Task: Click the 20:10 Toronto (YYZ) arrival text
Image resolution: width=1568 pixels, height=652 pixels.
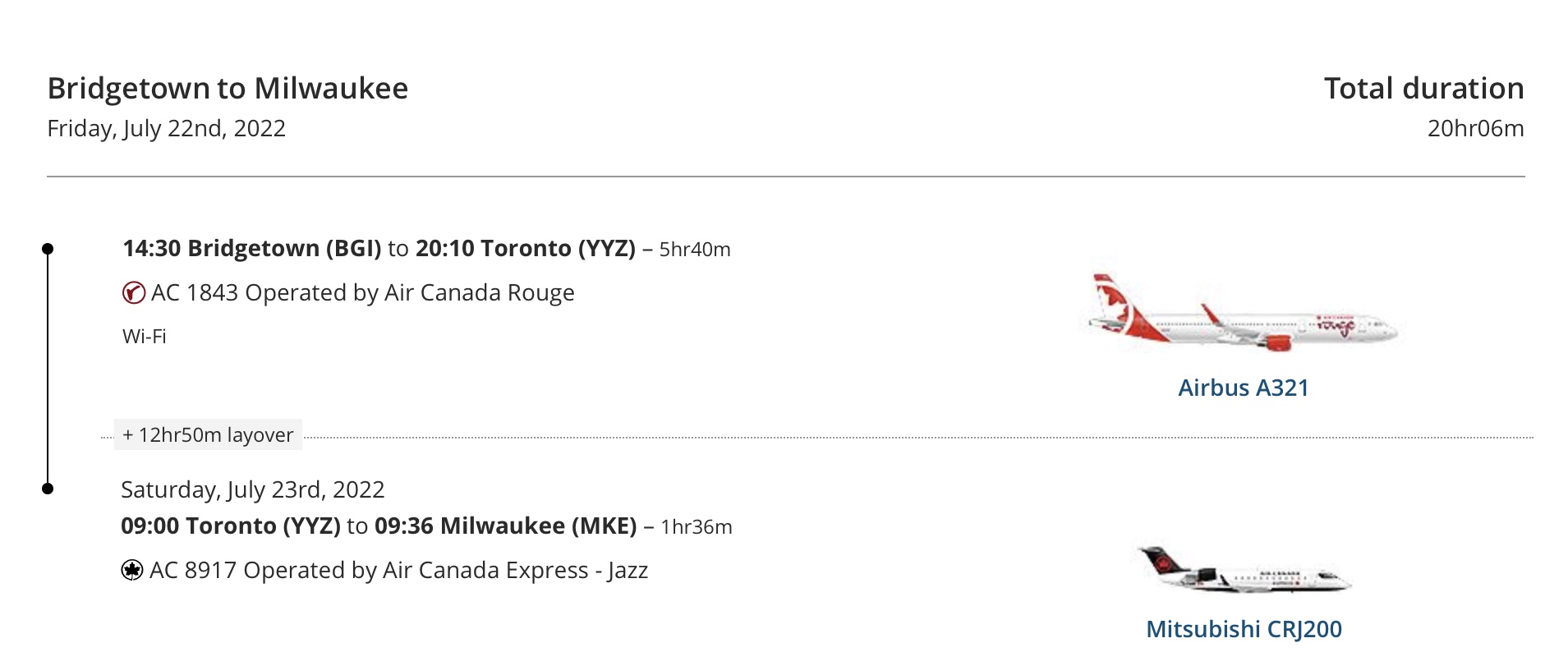Action: click(x=526, y=248)
